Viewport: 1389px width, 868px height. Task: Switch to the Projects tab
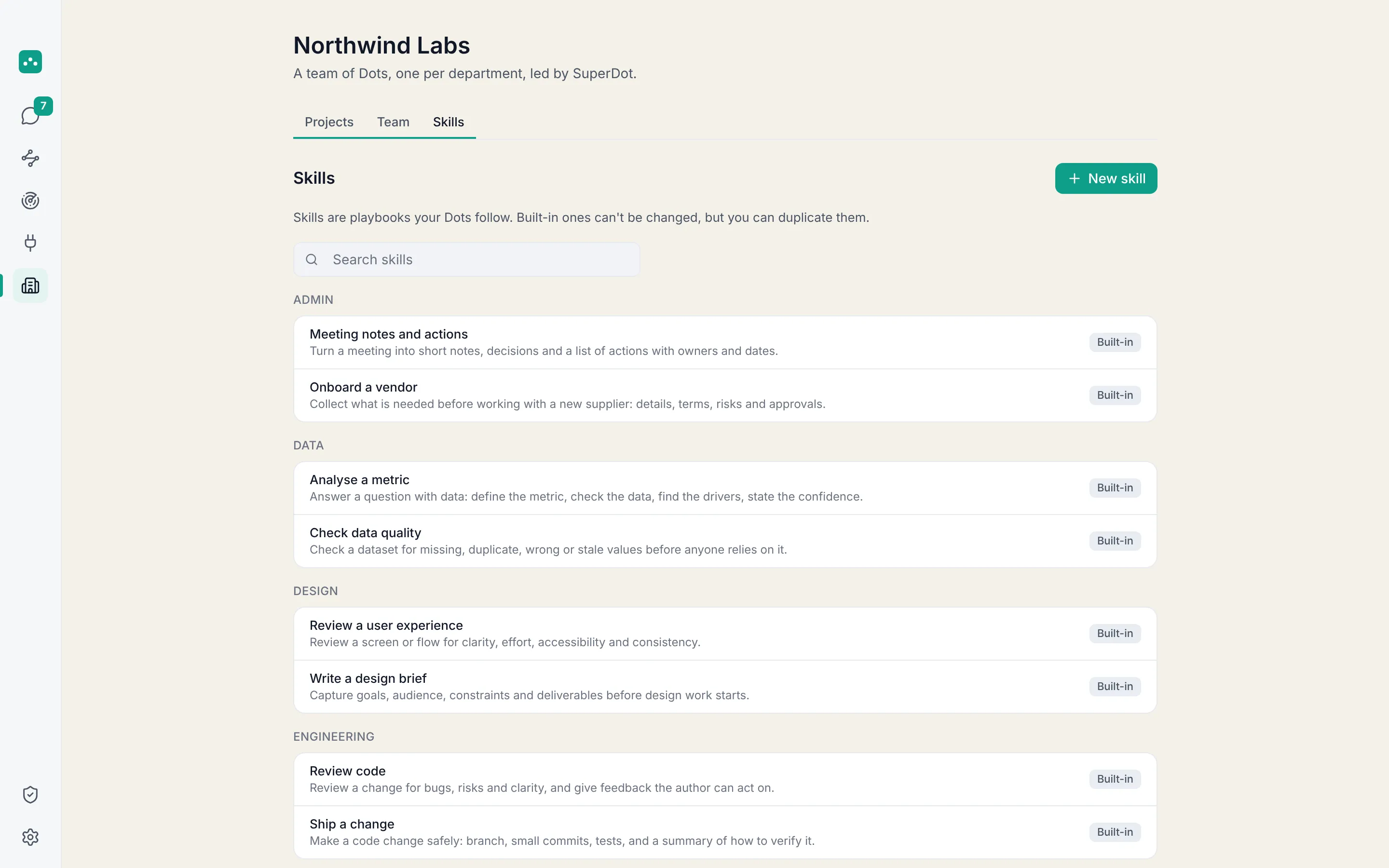(x=329, y=122)
